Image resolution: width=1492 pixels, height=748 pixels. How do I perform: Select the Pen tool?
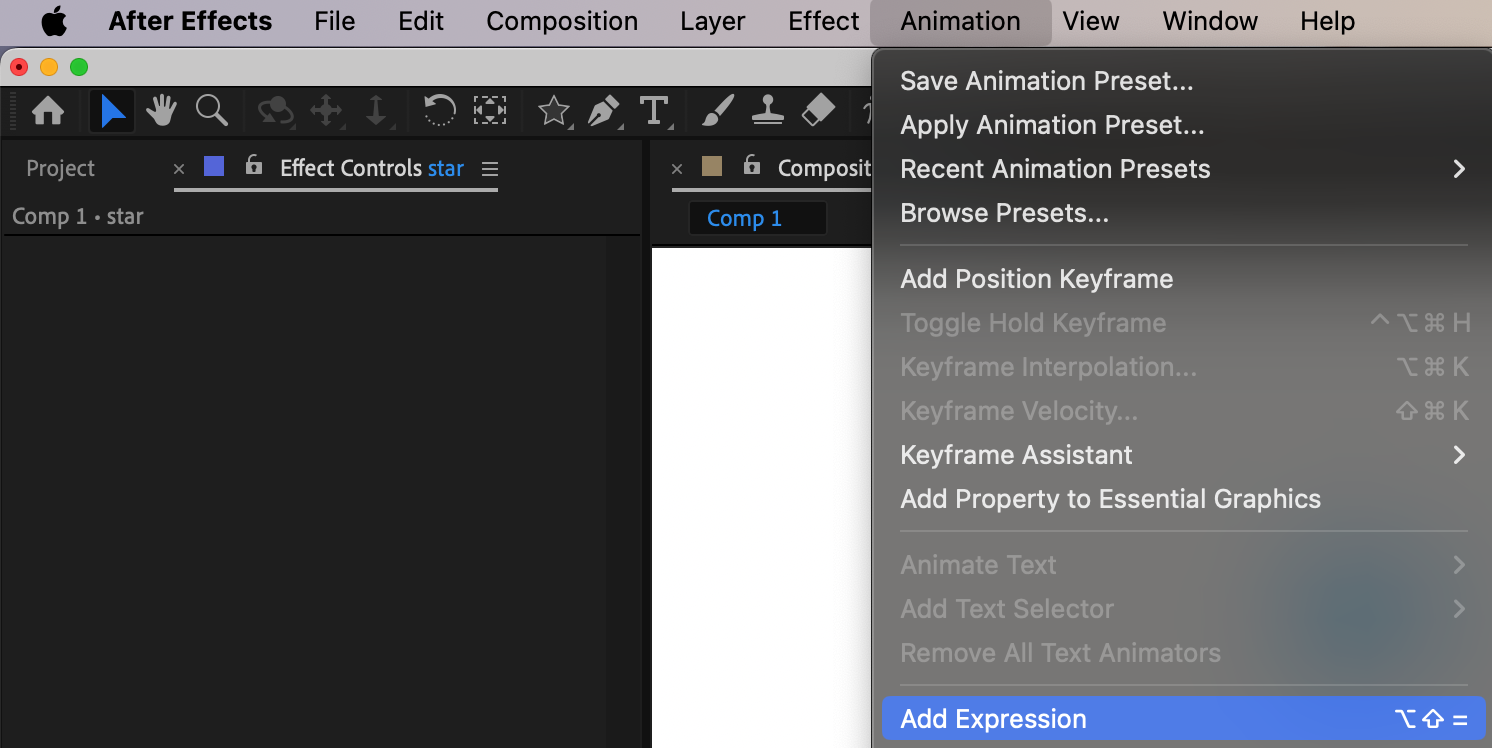tap(604, 111)
